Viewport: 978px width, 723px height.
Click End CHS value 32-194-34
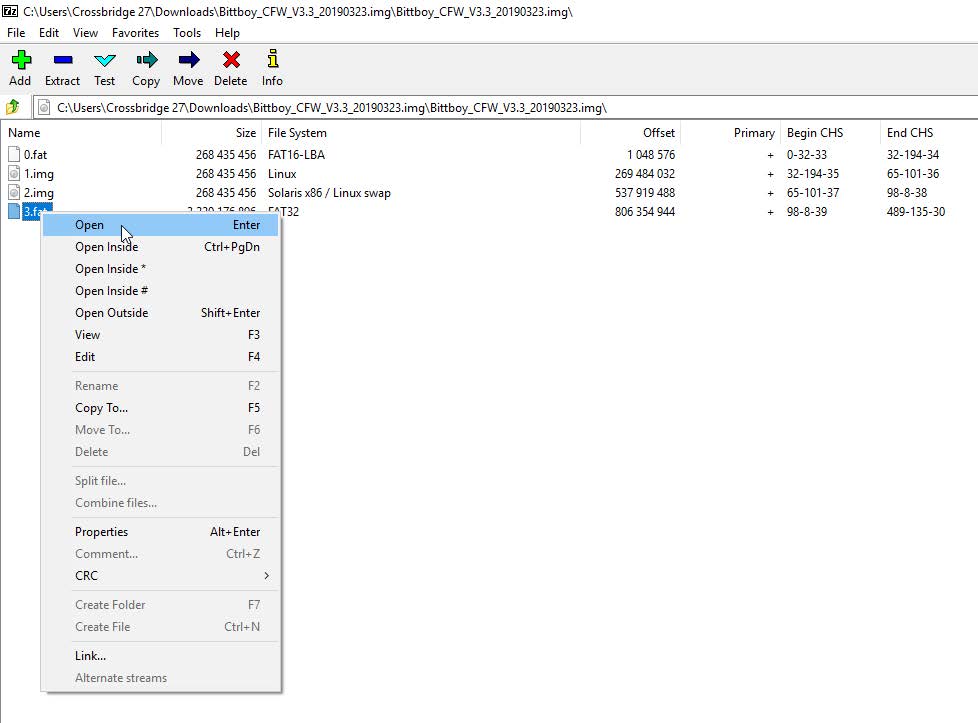(913, 155)
